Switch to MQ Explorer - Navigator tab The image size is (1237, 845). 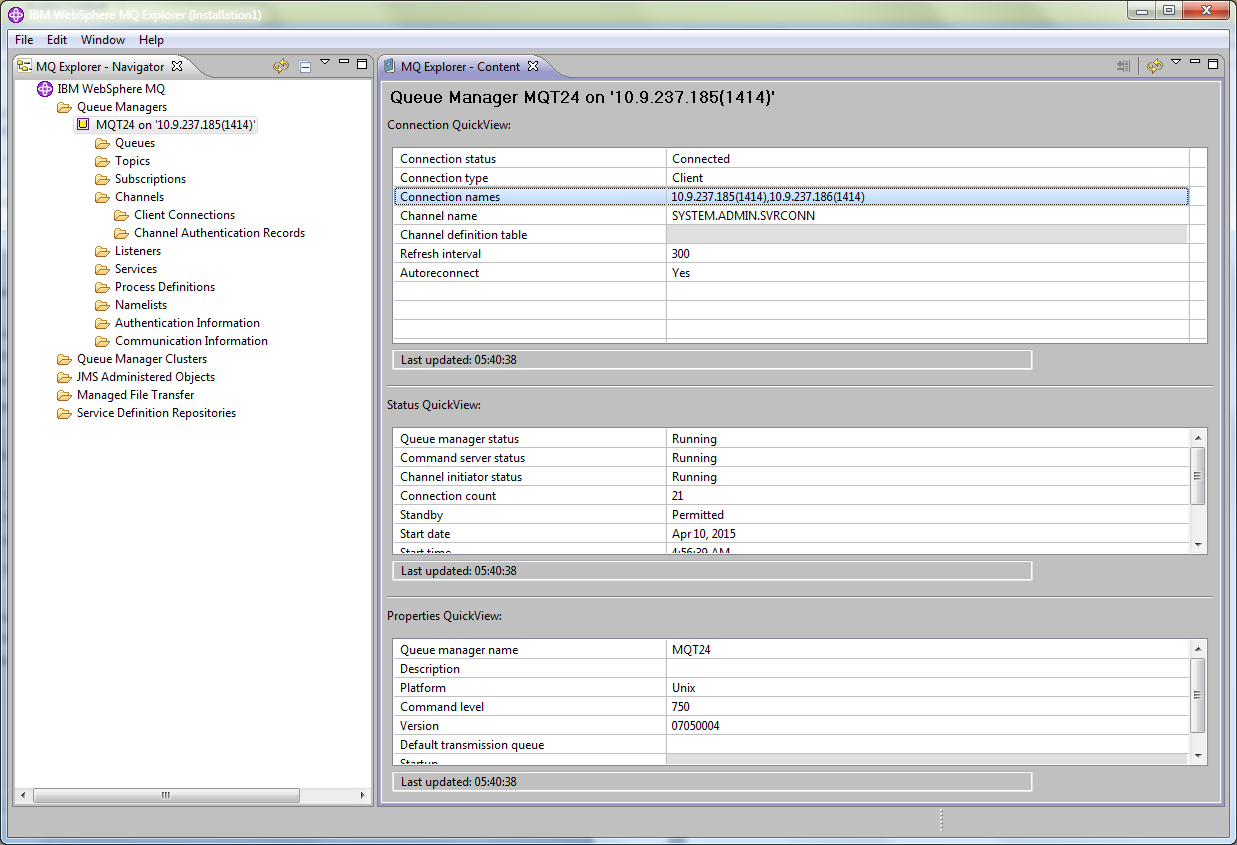pos(99,67)
